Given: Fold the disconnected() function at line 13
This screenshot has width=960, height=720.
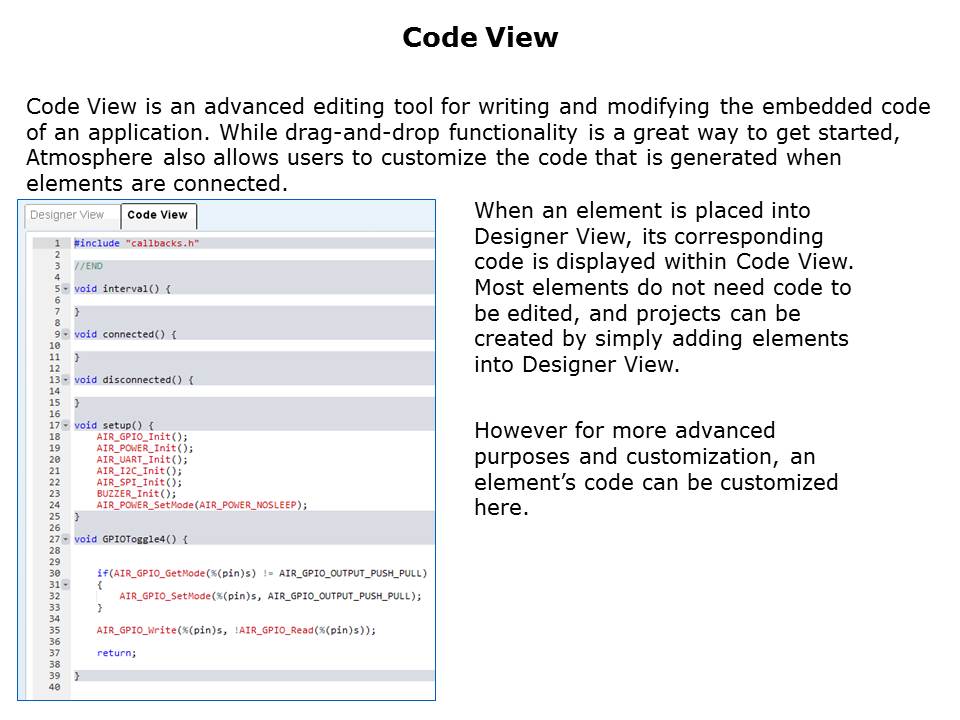Looking at the screenshot, I should pos(66,380).
